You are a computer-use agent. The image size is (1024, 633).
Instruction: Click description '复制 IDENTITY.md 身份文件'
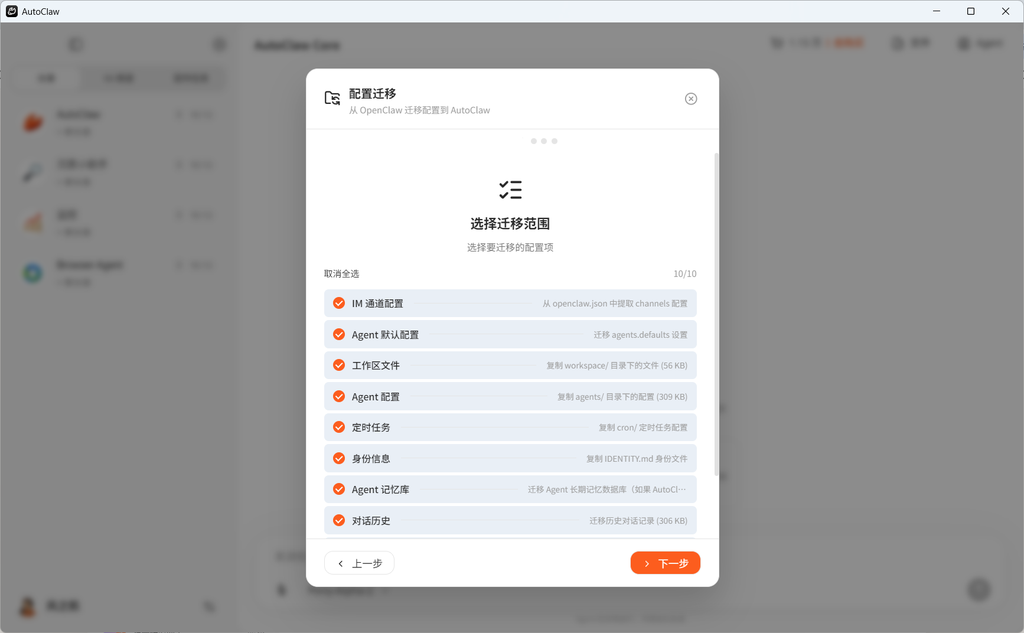coord(637,459)
